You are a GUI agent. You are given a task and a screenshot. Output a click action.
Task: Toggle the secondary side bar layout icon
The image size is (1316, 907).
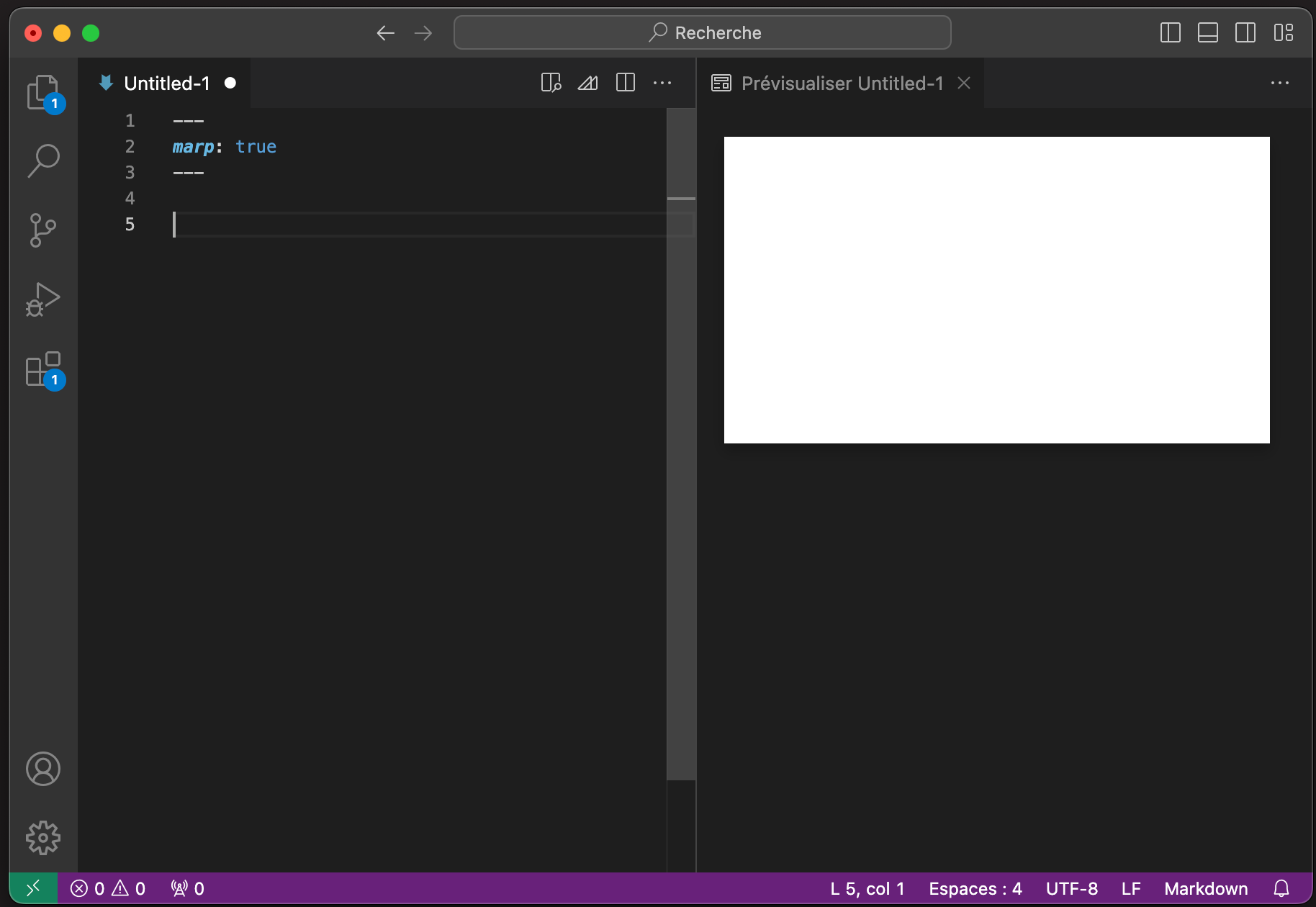[1245, 33]
